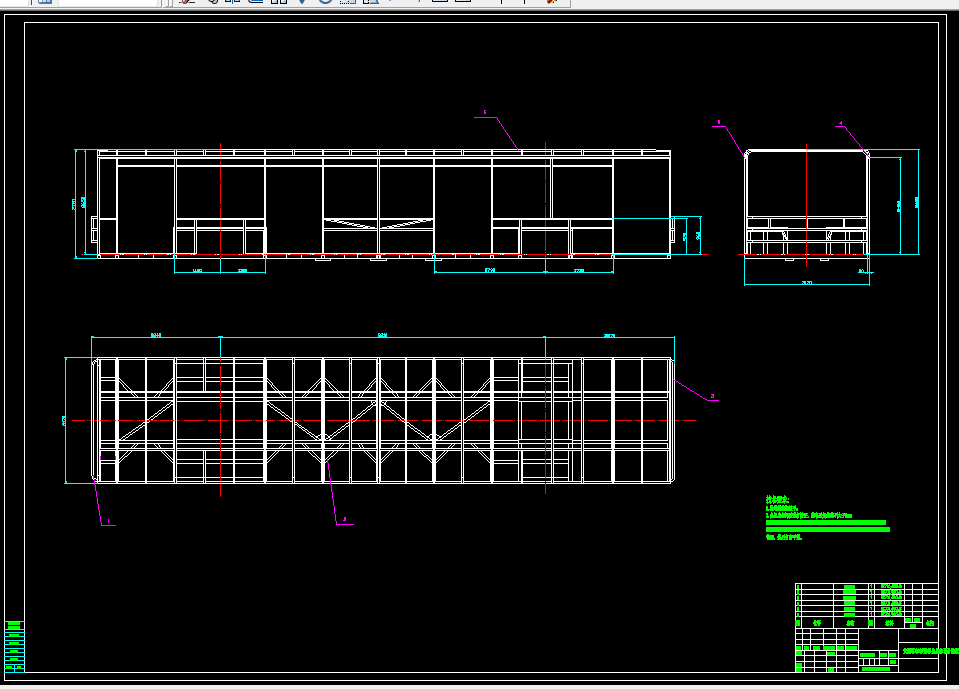
Task: Pick the green technical requirements heading text
Action: (777, 499)
